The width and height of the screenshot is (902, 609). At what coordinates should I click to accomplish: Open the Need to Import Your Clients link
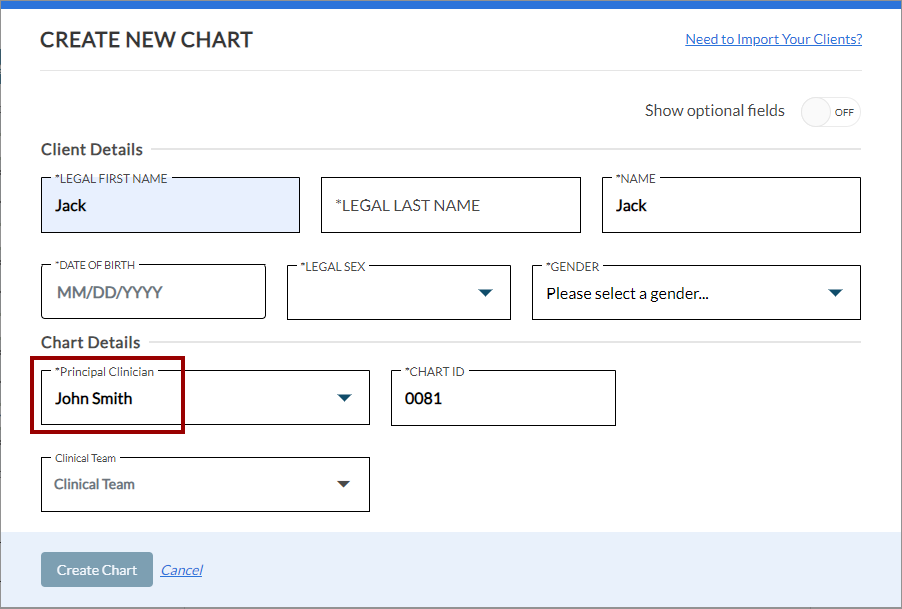tap(773, 39)
